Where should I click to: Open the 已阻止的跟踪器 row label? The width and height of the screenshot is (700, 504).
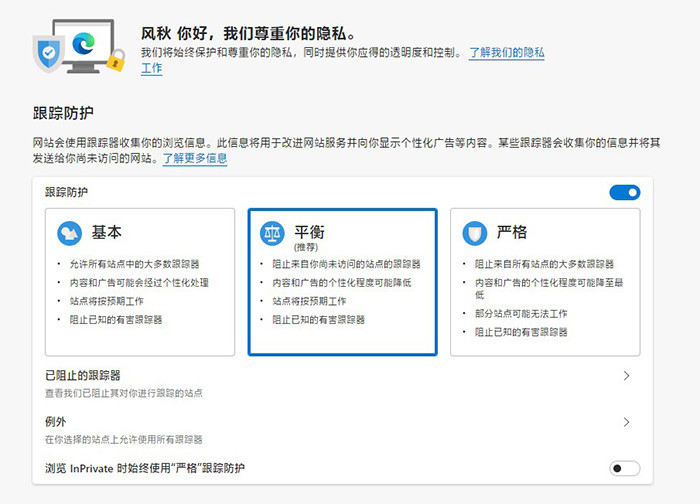[x=83, y=375]
